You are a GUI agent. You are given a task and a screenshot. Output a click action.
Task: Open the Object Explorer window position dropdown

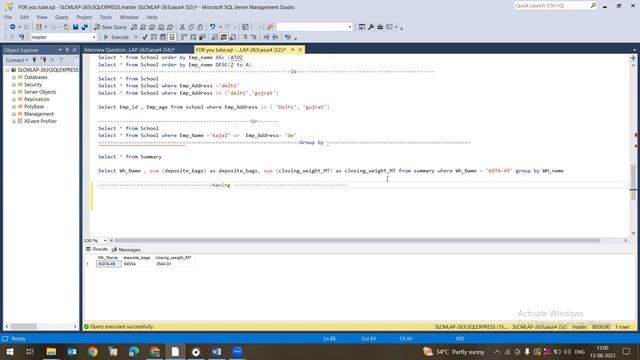(60, 50)
